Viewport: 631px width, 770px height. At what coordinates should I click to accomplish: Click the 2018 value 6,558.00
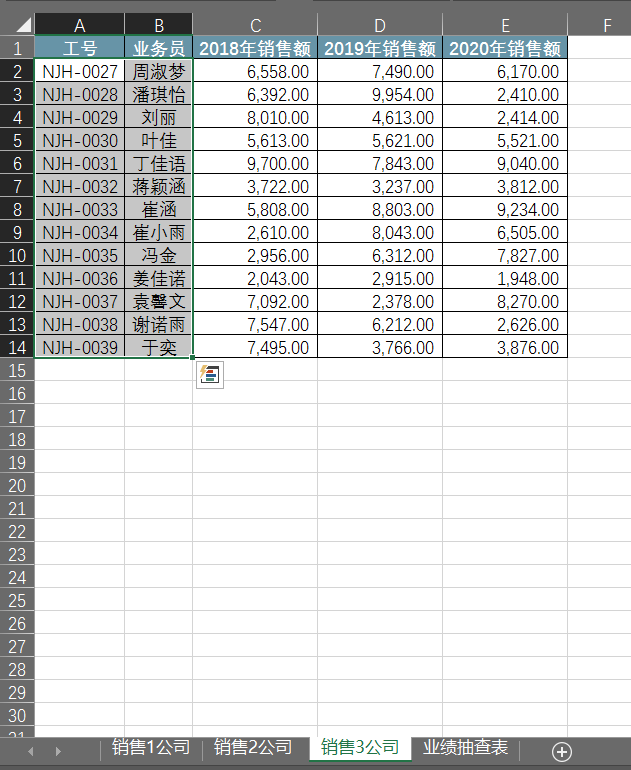coord(255,71)
